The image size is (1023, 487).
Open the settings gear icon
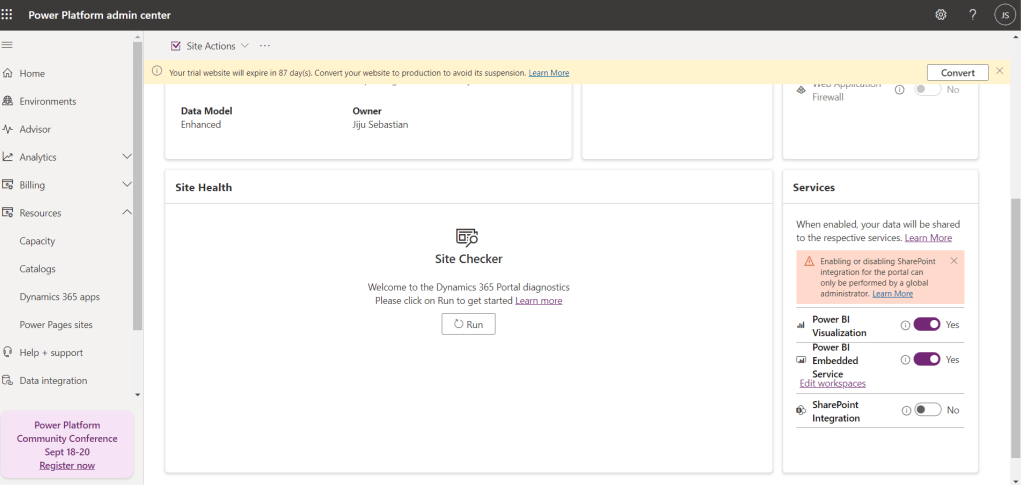pyautogui.click(x=940, y=15)
